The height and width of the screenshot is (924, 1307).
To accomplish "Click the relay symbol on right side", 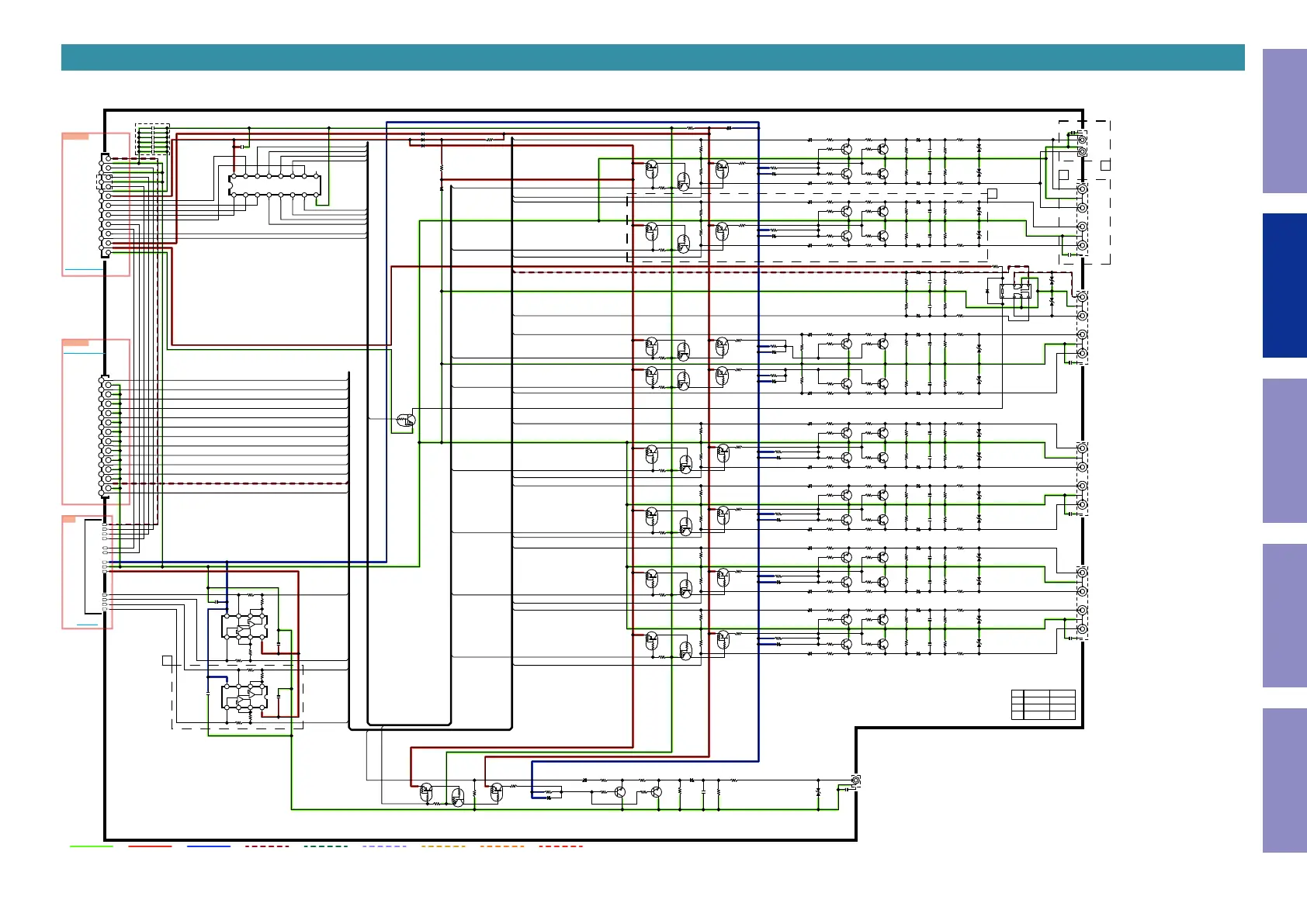I will tap(1015, 292).
